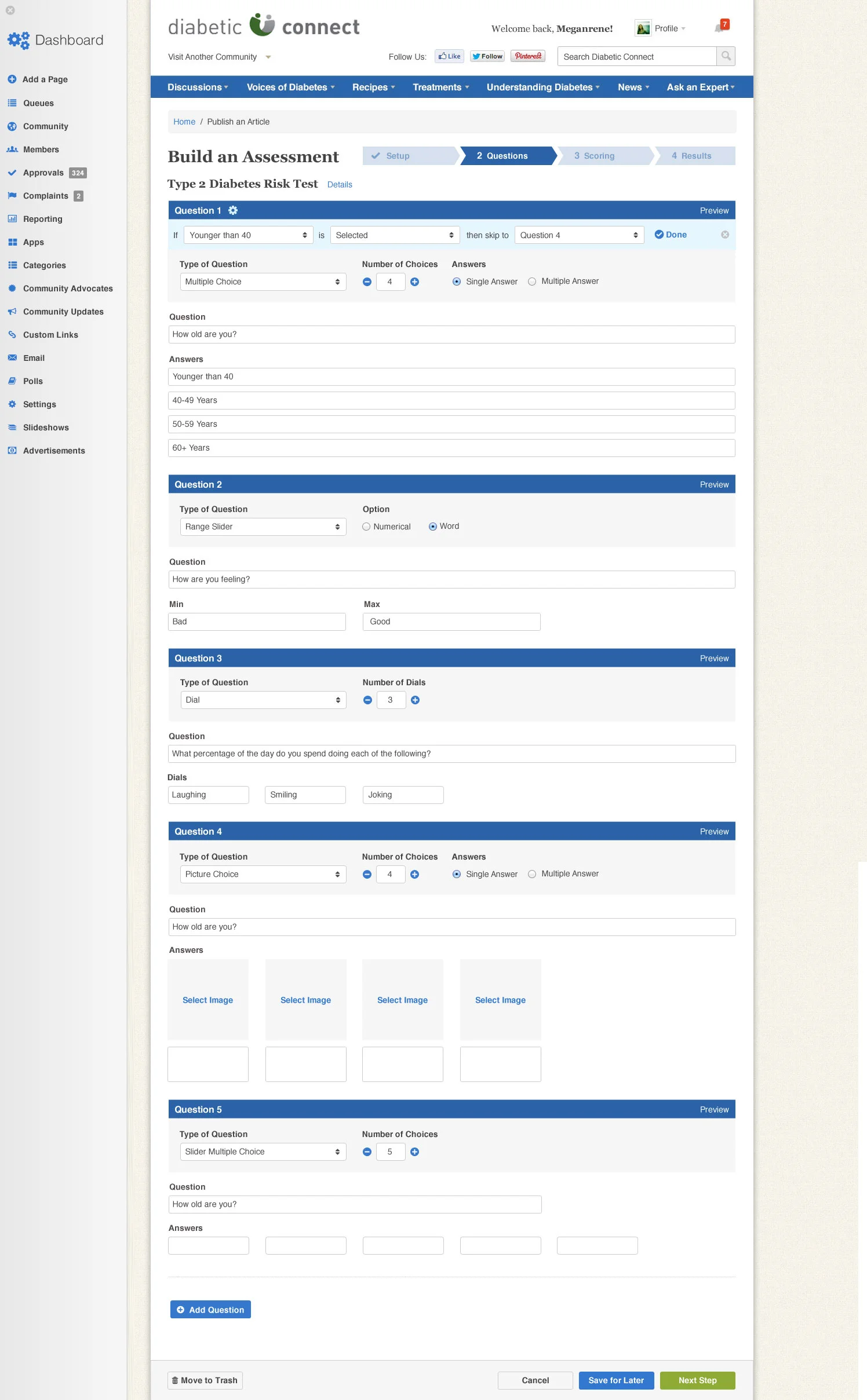This screenshot has width=867, height=1400.
Task: Increase Question 1 number of choices
Action: coord(415,282)
